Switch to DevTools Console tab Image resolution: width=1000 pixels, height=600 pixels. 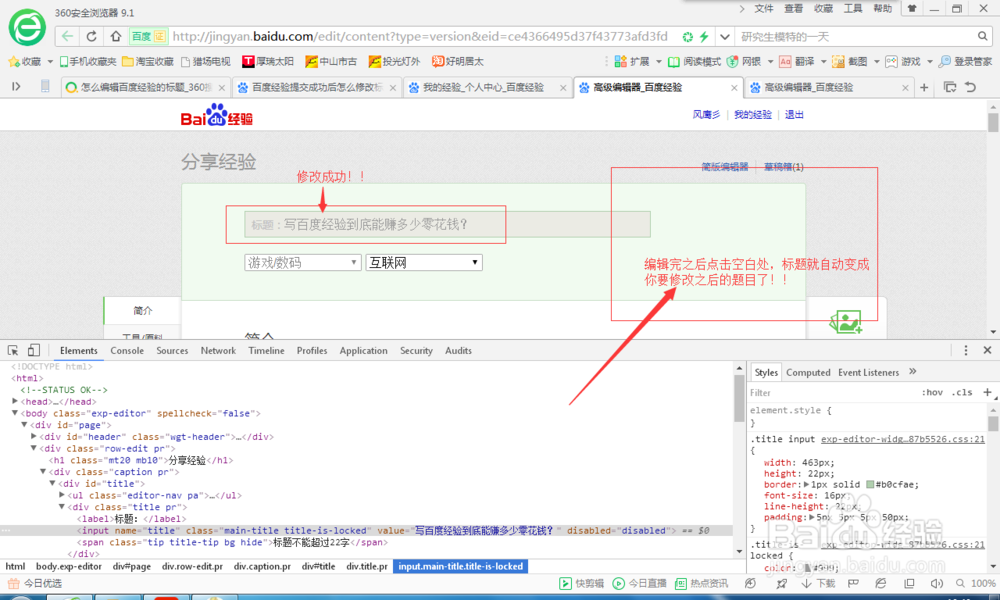127,351
